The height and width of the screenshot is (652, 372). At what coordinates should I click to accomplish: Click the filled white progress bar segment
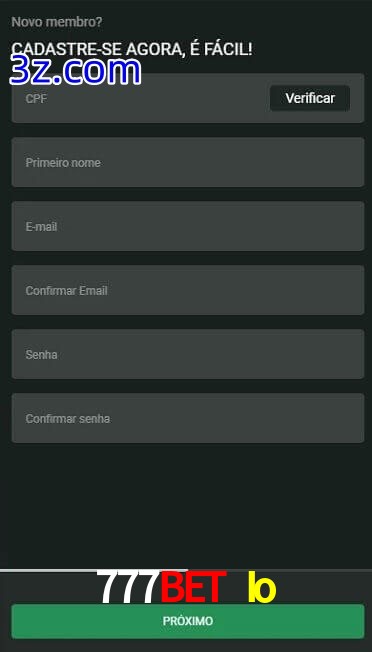(x=94, y=570)
